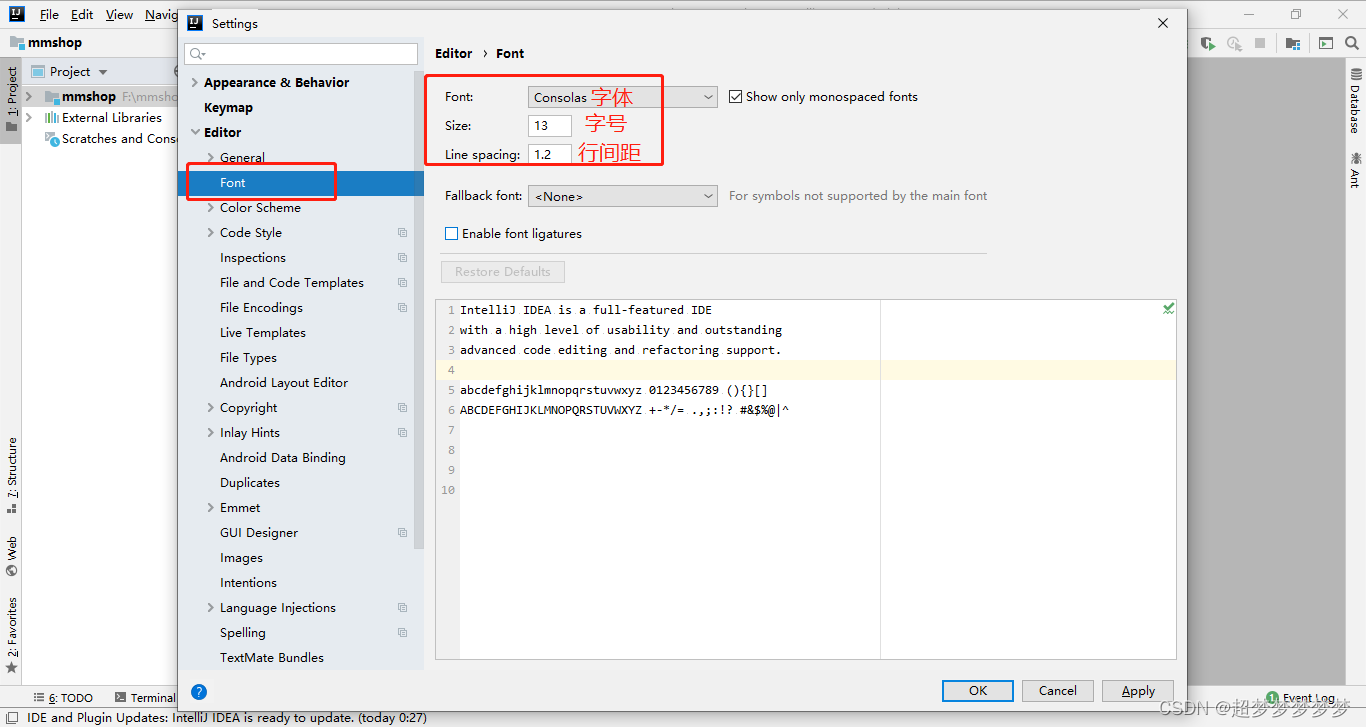The image size is (1366, 727).
Task: Click IDE and Plugin Updates status message
Action: pos(227,718)
